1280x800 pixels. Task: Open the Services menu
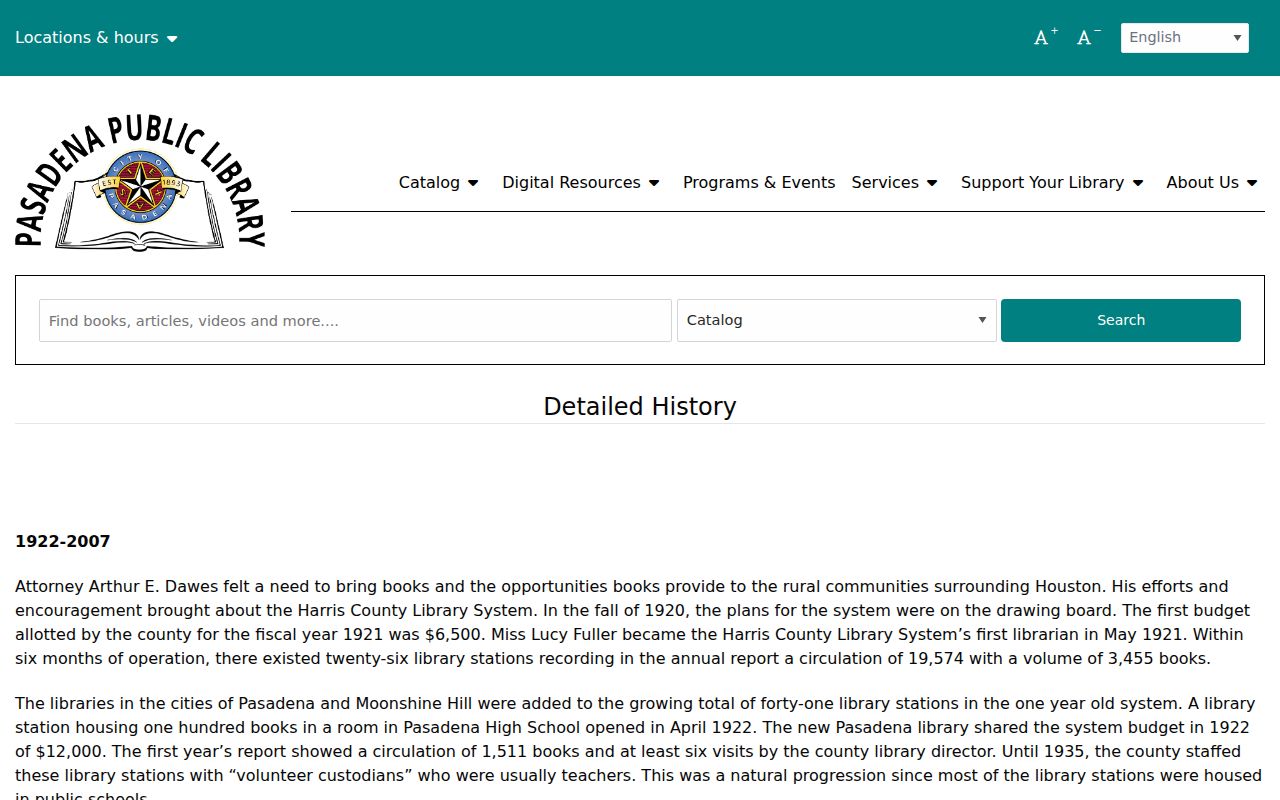(895, 182)
